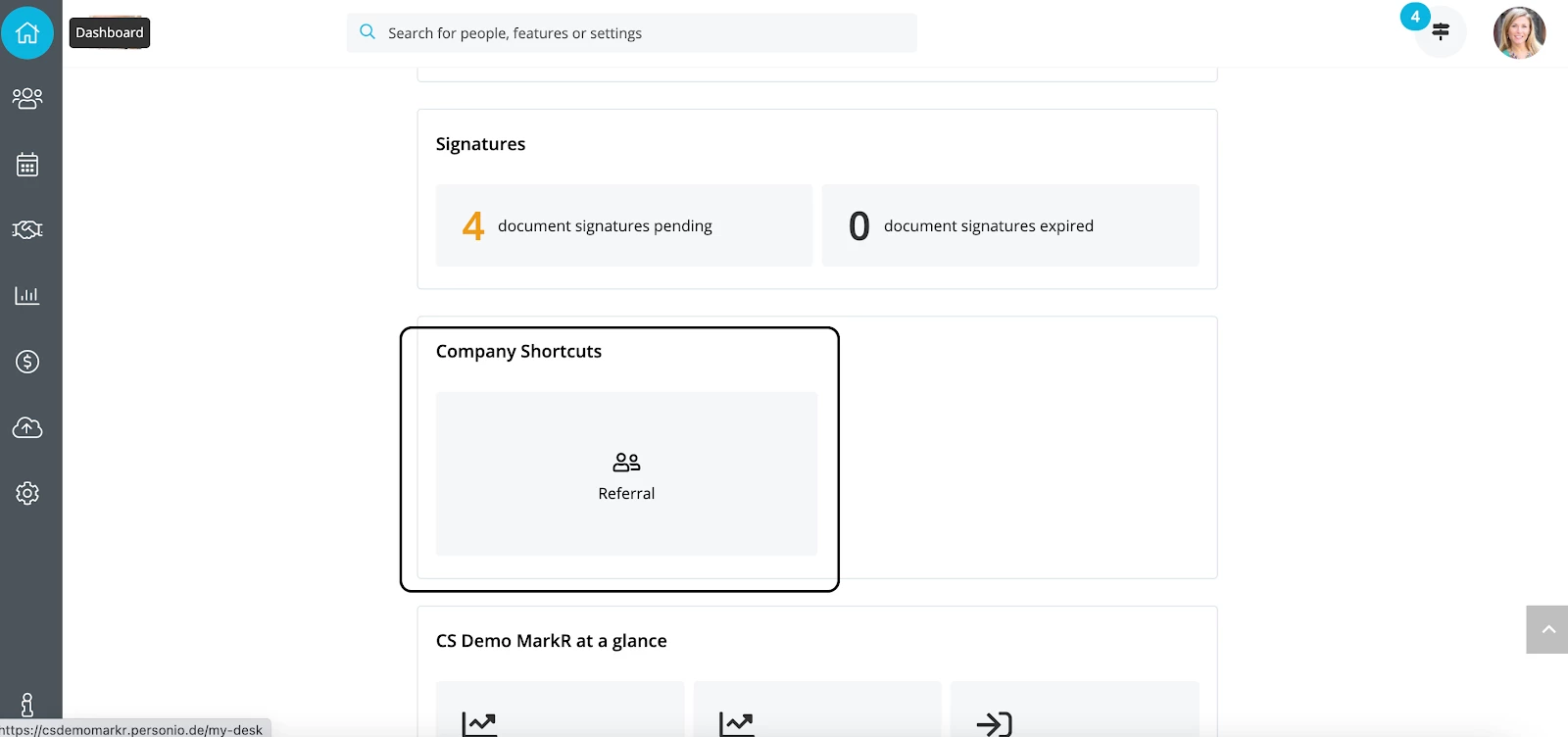Open the Employees people icon in sidebar
Image resolution: width=1568 pixels, height=737 pixels.
point(27,98)
